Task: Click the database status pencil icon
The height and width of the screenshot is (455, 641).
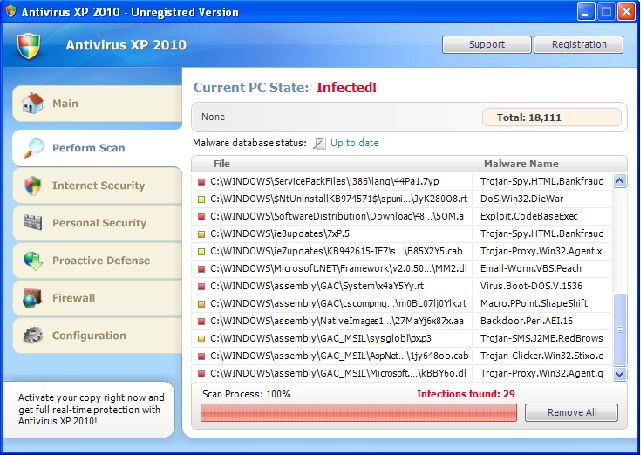Action: (x=319, y=143)
